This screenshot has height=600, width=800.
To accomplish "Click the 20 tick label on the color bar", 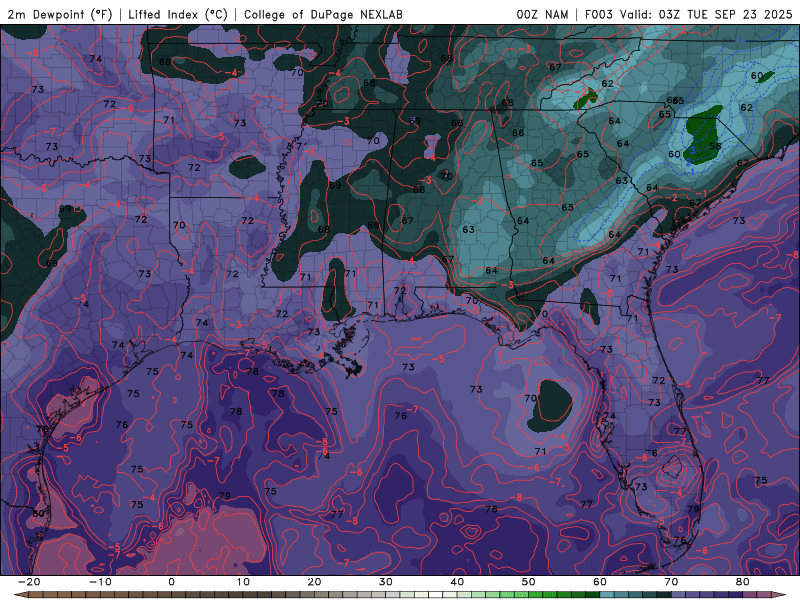I will 314,582.
